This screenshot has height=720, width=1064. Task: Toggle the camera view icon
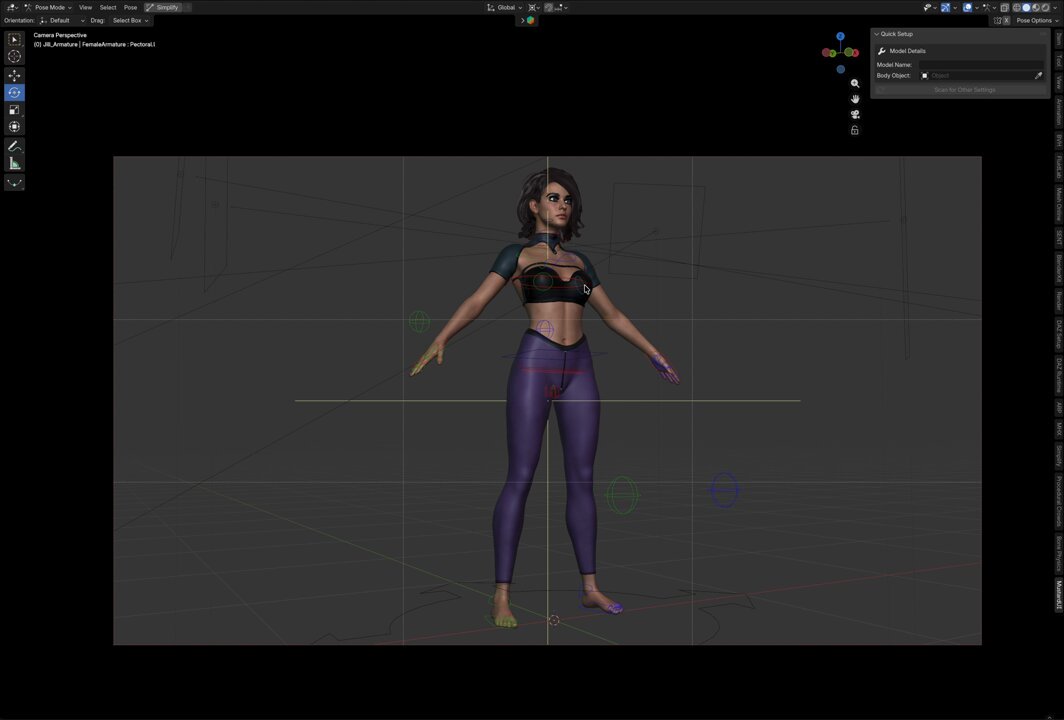(855, 115)
